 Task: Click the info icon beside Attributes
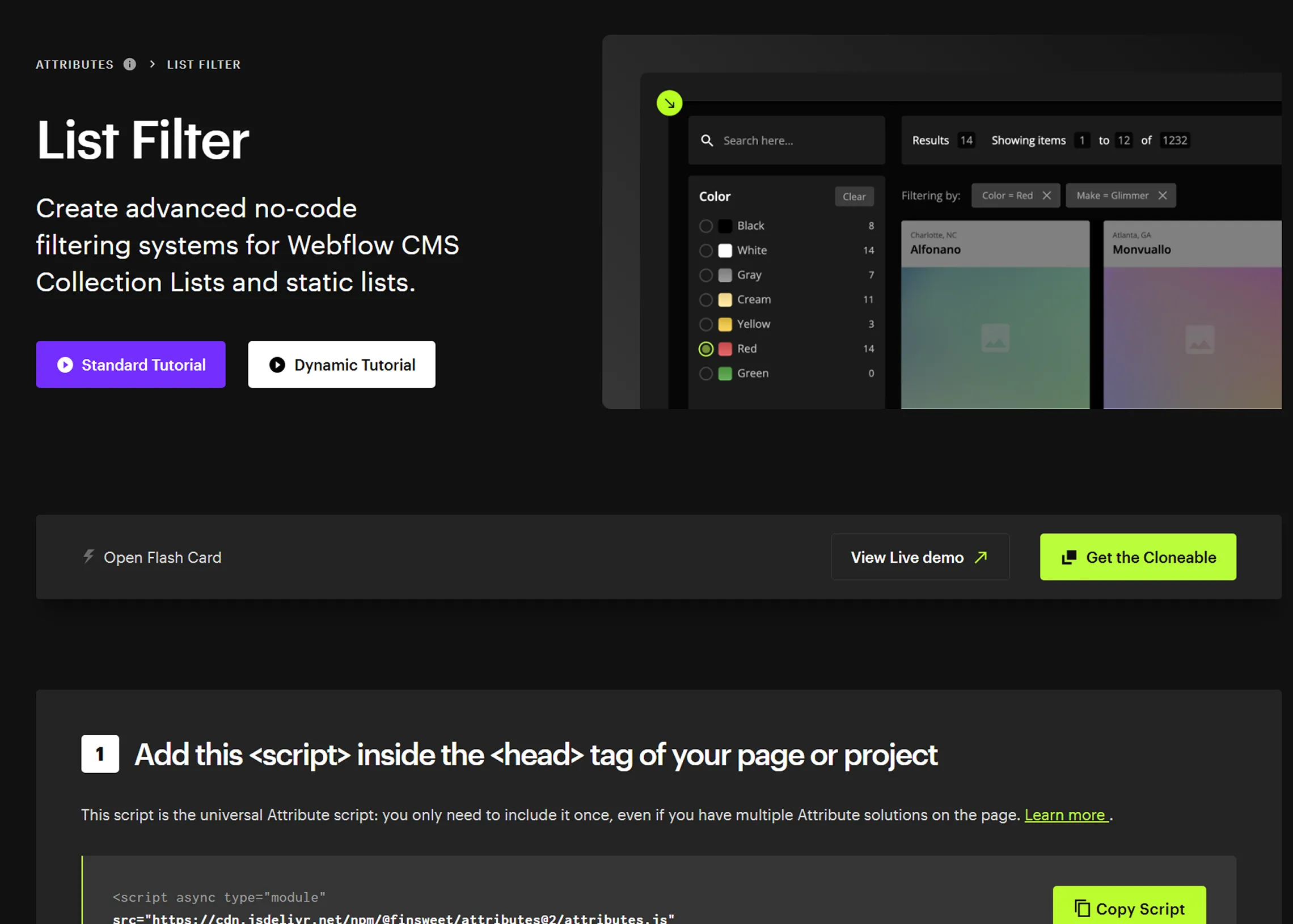[130, 64]
